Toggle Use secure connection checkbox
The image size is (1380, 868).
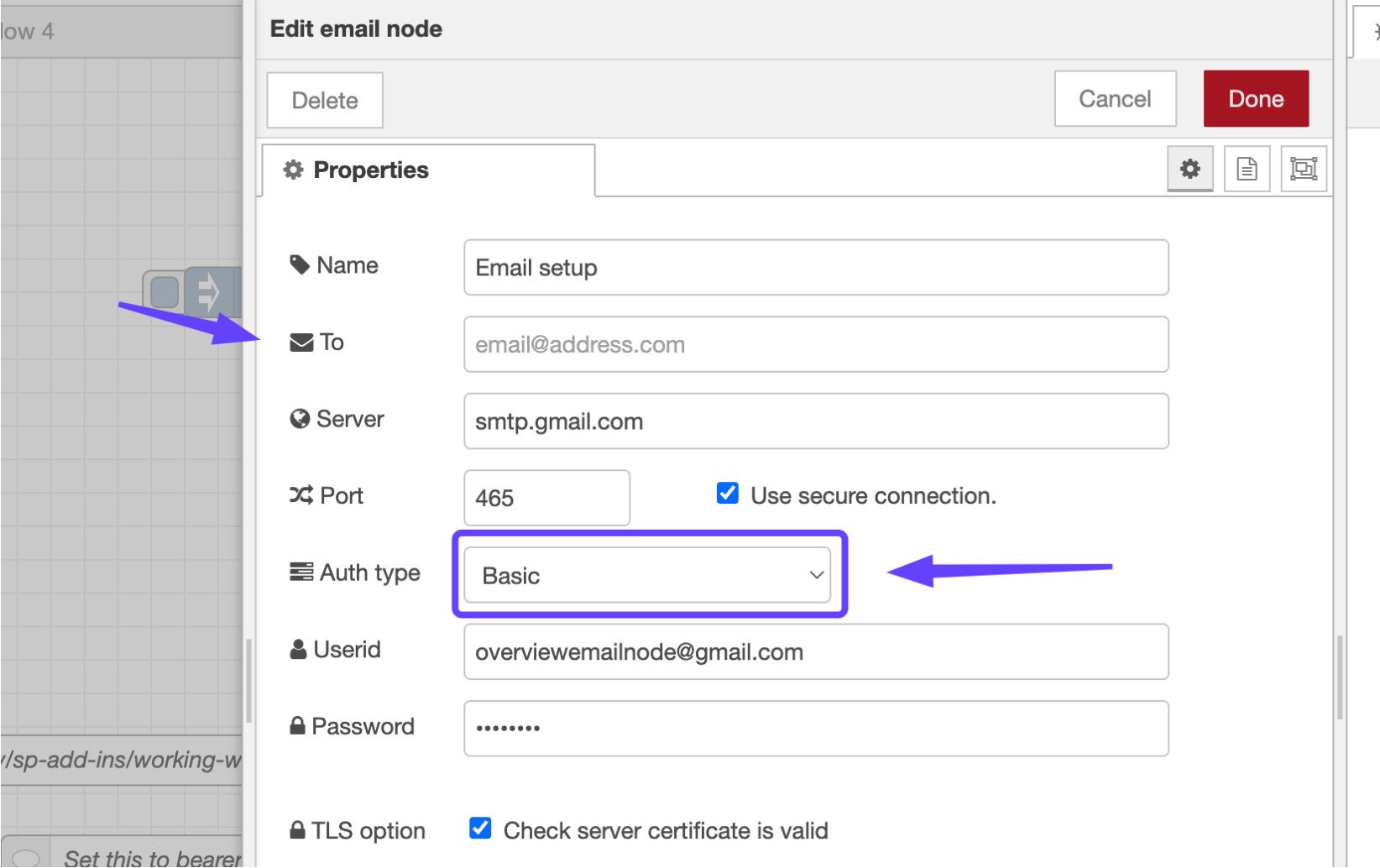point(728,494)
